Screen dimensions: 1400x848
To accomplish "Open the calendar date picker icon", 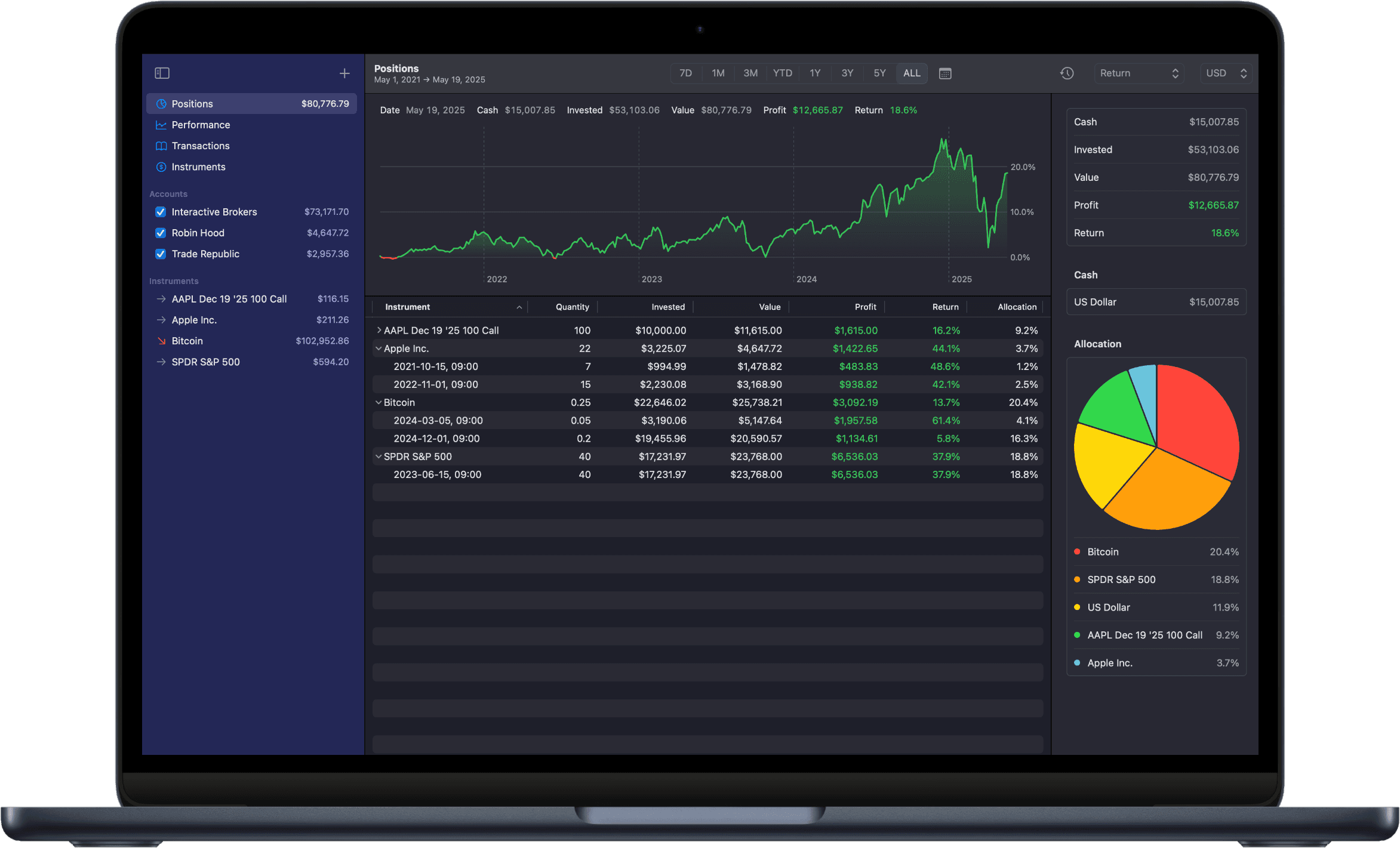I will [945, 73].
